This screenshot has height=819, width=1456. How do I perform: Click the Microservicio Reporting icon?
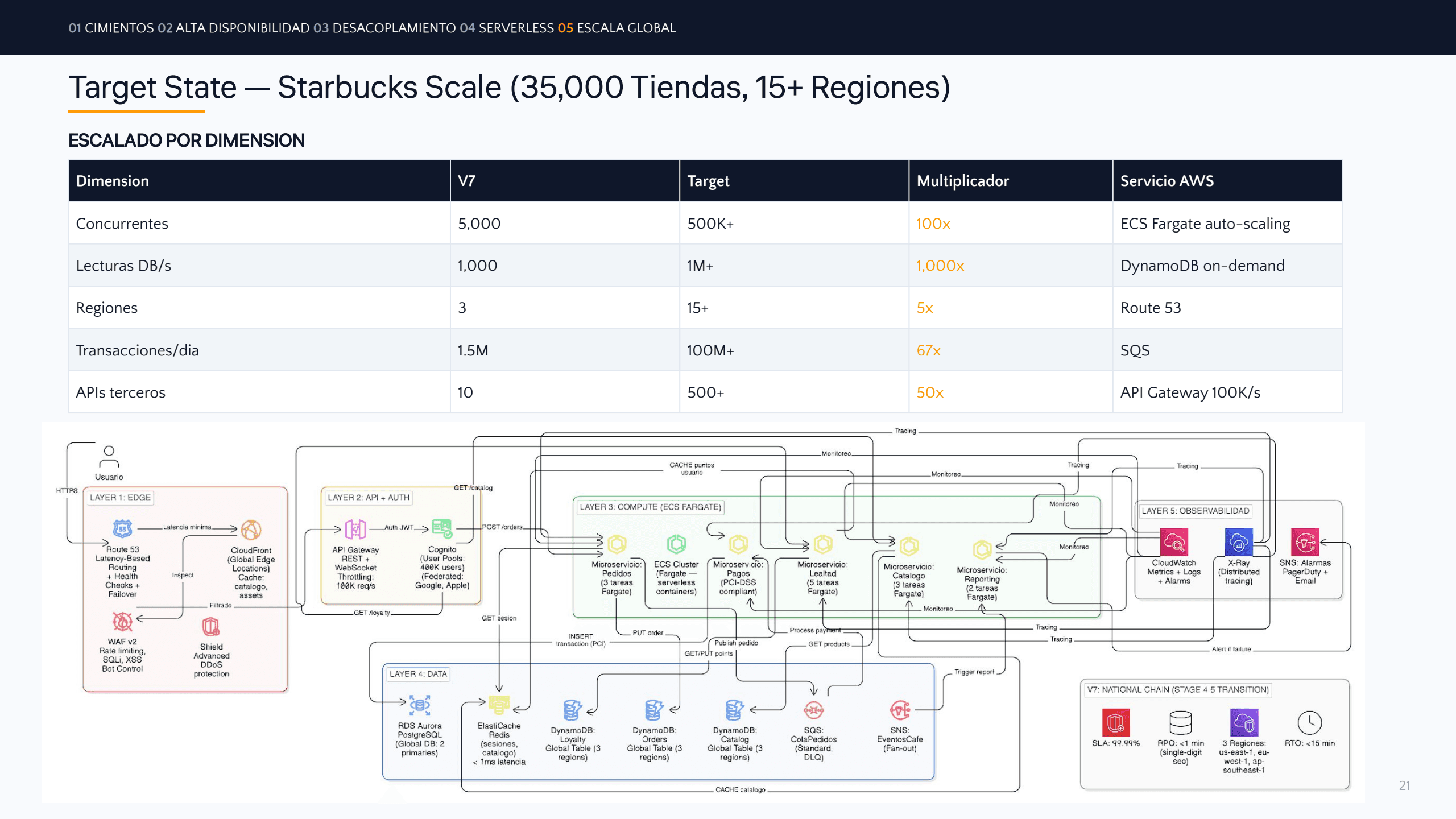tap(982, 549)
